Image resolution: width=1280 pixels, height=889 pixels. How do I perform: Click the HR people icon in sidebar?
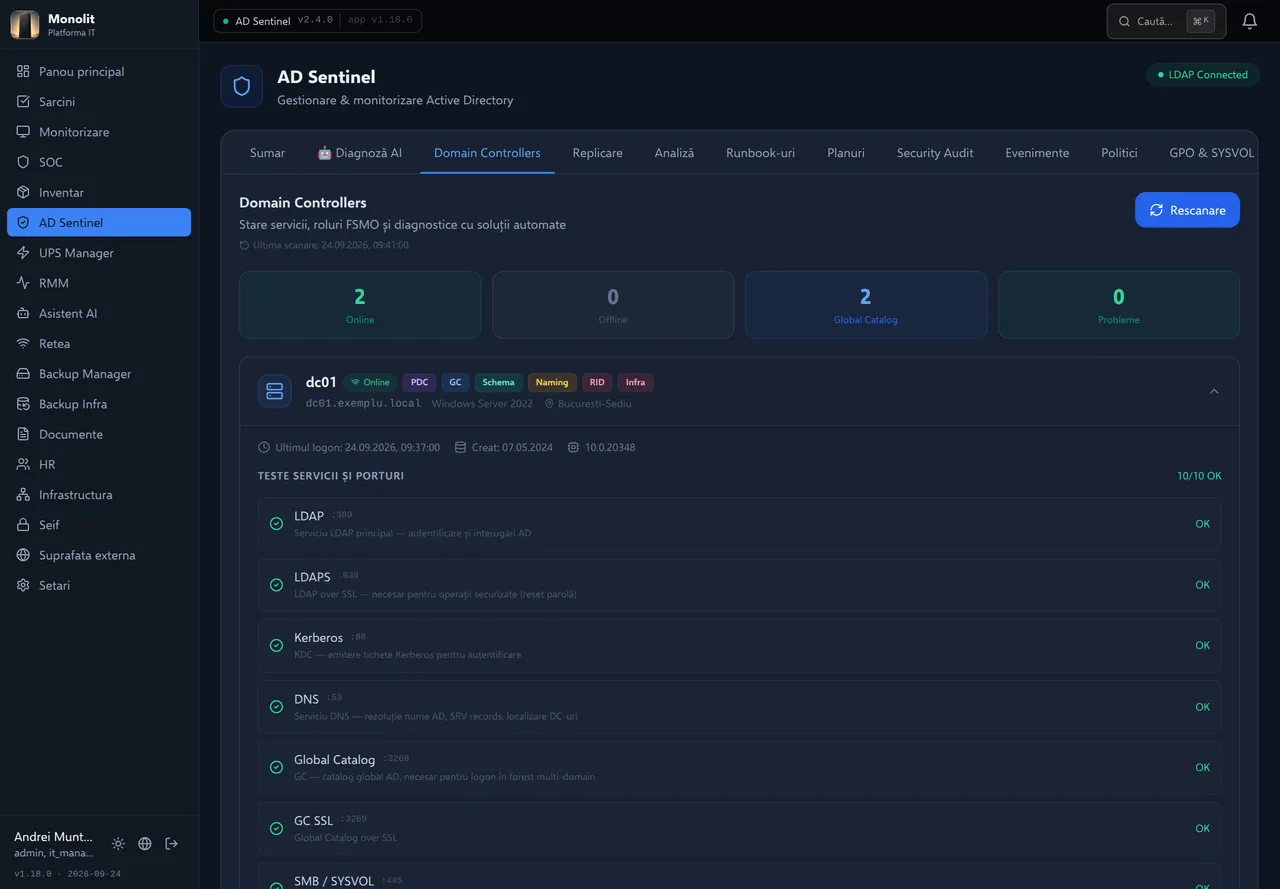pyautogui.click(x=23, y=464)
